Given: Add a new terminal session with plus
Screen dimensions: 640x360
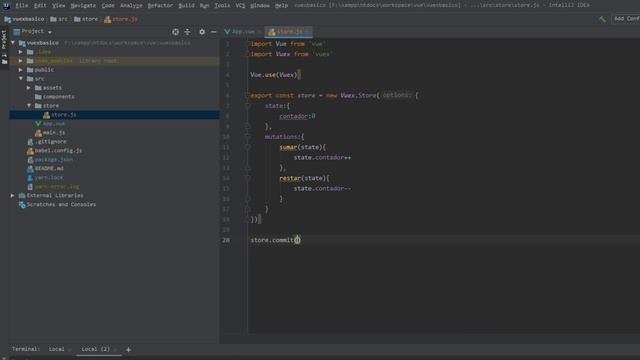Looking at the screenshot, I should 128,349.
